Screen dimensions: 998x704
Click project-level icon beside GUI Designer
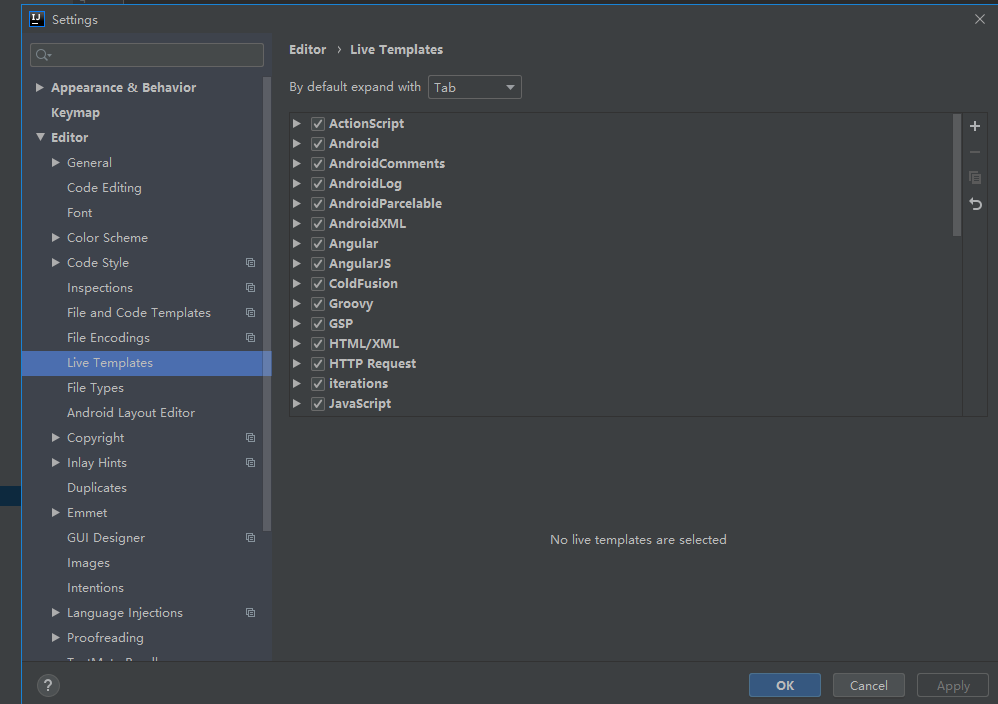click(250, 537)
